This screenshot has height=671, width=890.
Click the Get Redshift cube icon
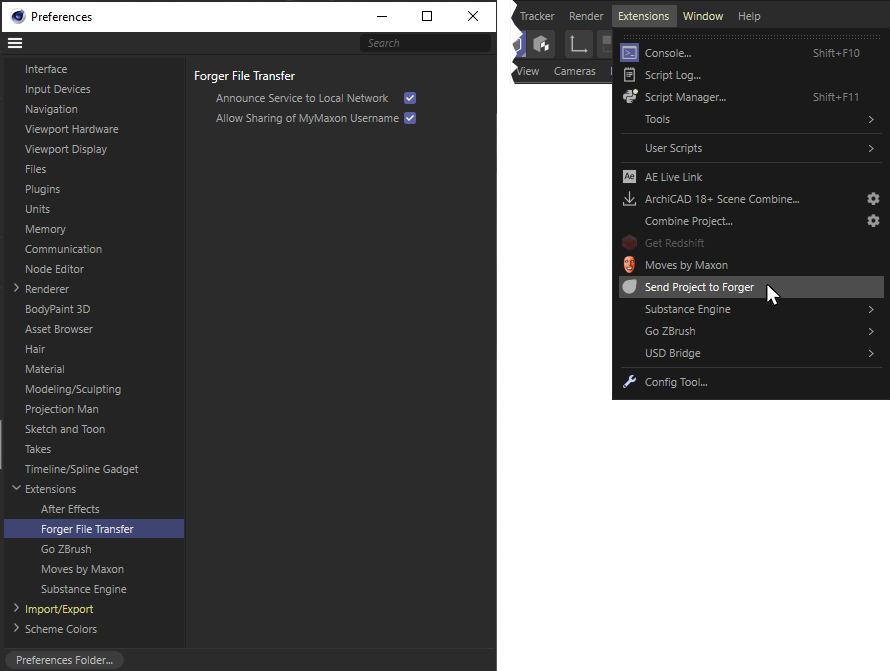pyautogui.click(x=629, y=243)
